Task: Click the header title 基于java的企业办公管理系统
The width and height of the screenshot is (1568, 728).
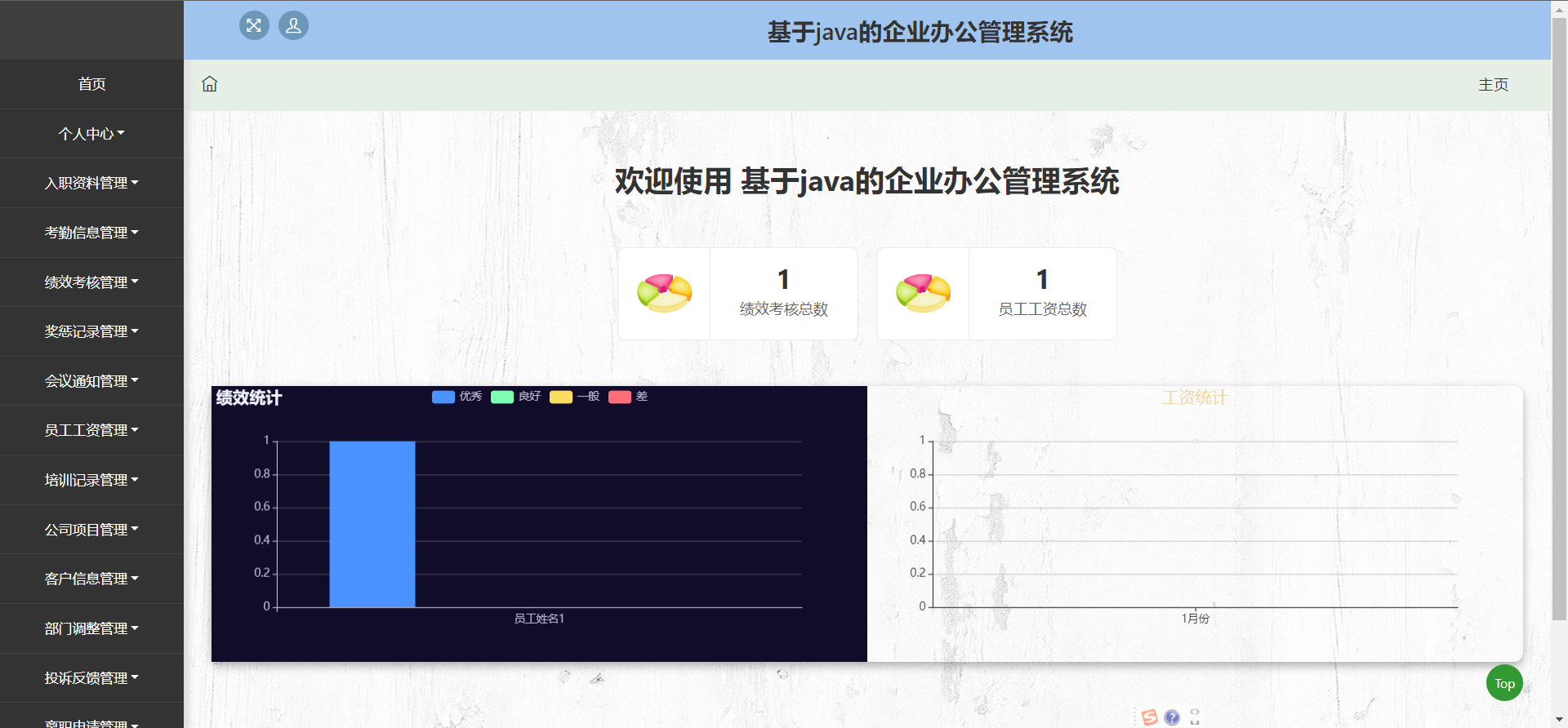Action: (x=920, y=33)
